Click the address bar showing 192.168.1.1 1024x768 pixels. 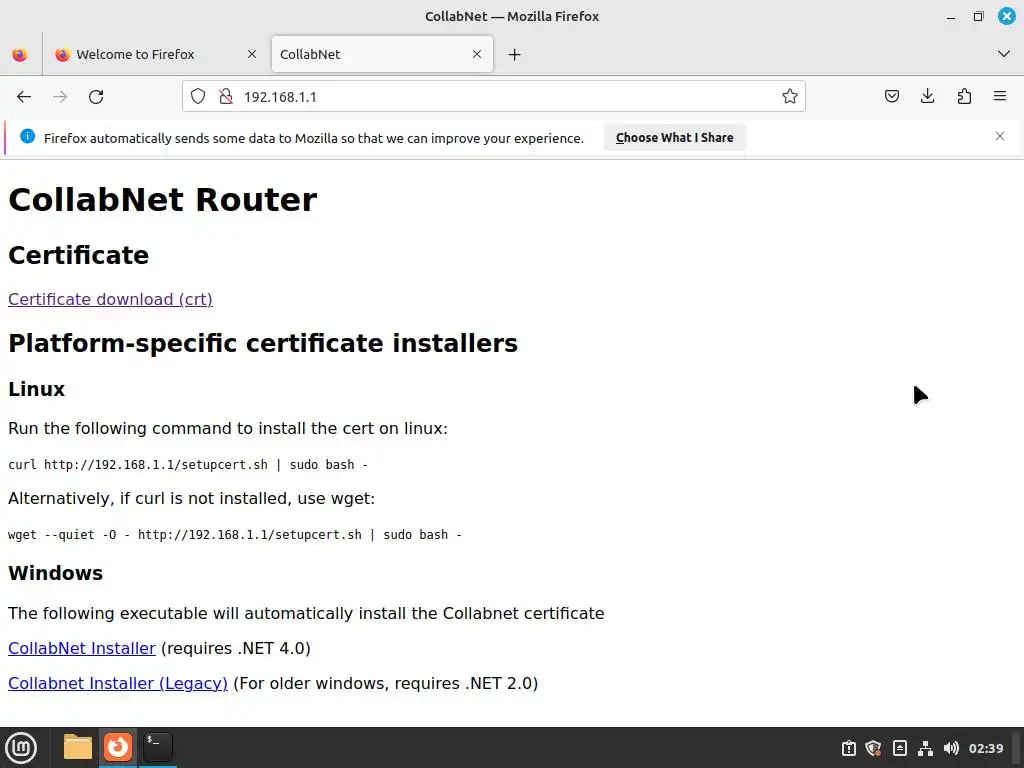pyautogui.click(x=493, y=97)
